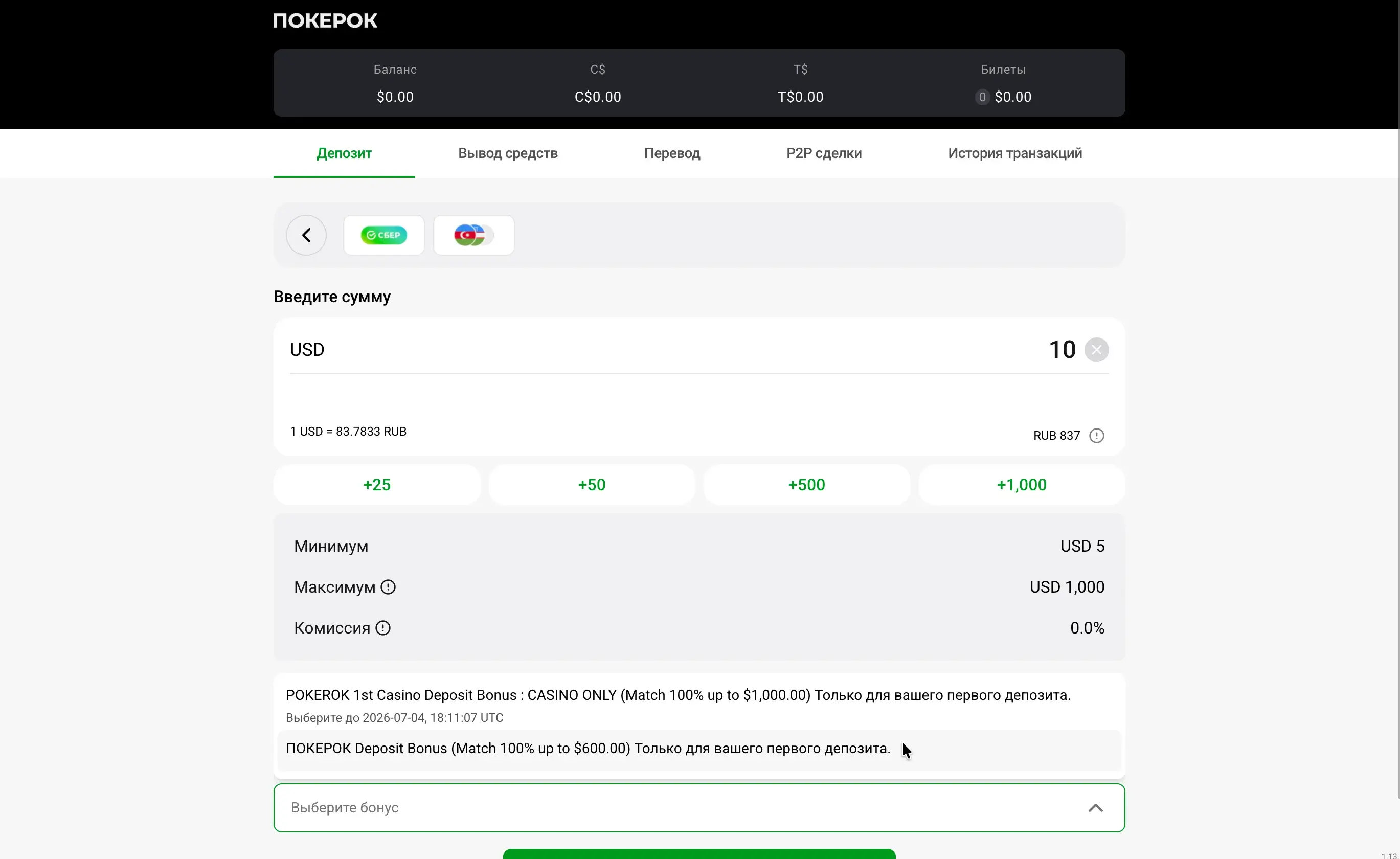Add 50 with the +50 button
1400x859 pixels.
click(x=592, y=485)
